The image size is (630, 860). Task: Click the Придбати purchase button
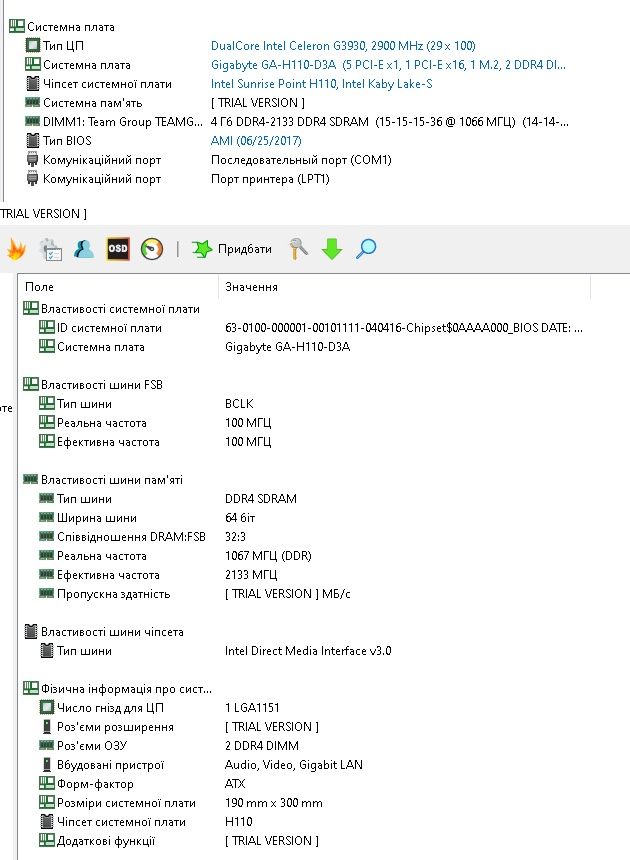tap(231, 249)
